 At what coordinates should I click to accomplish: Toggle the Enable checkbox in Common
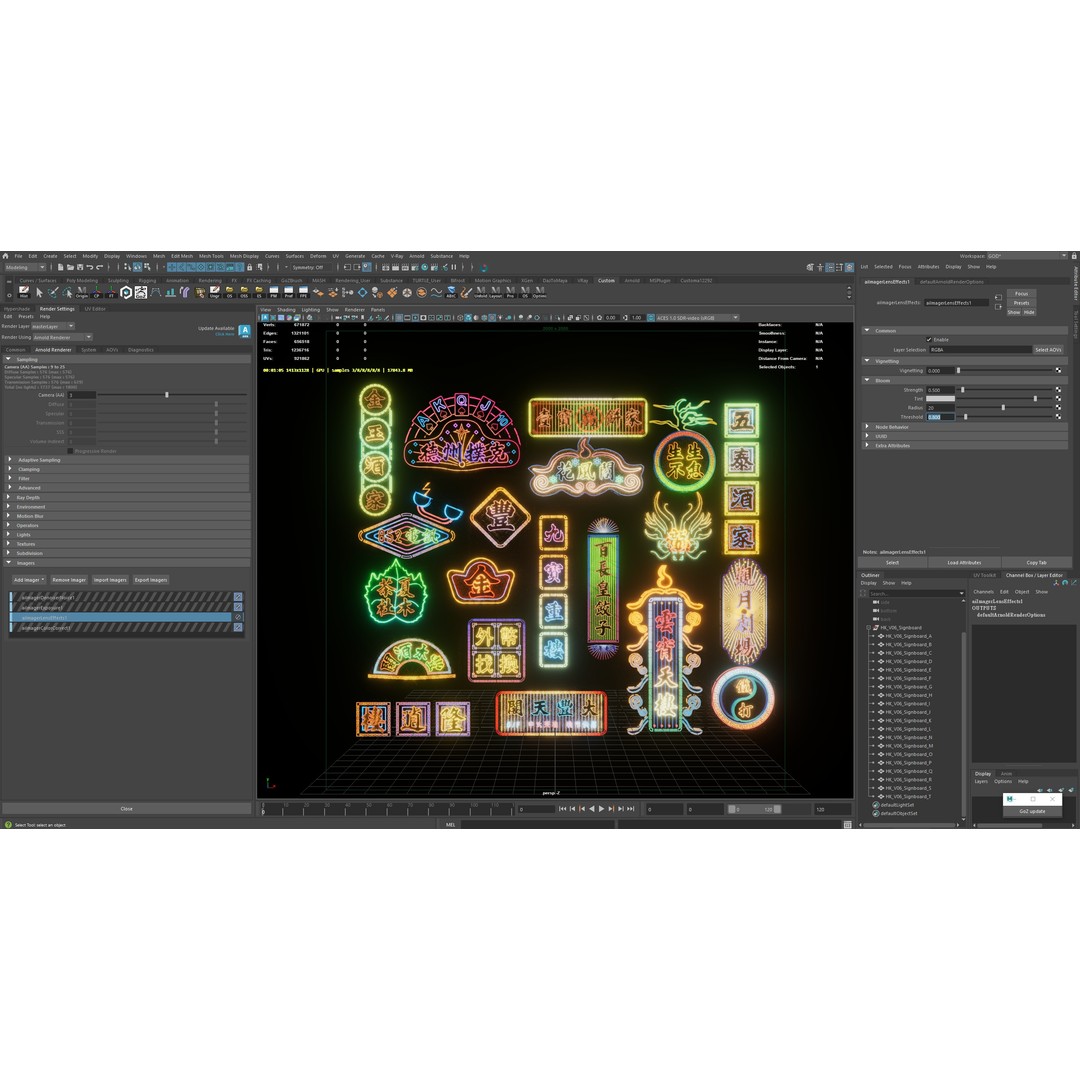(928, 340)
